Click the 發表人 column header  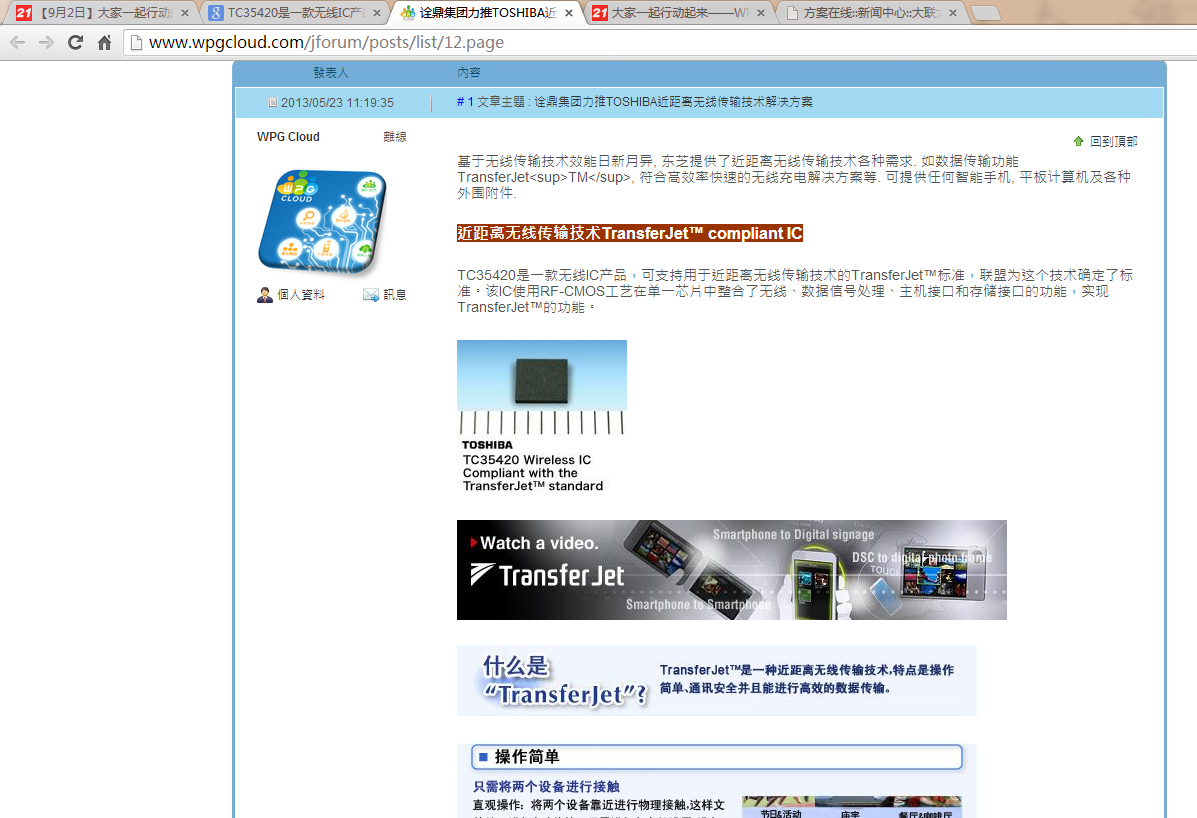tap(331, 72)
